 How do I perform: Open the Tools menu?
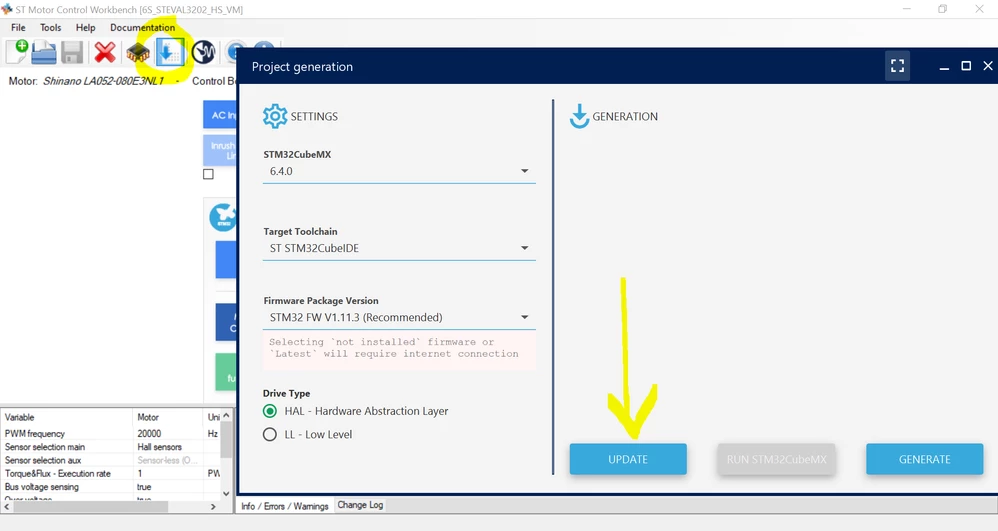coord(50,27)
